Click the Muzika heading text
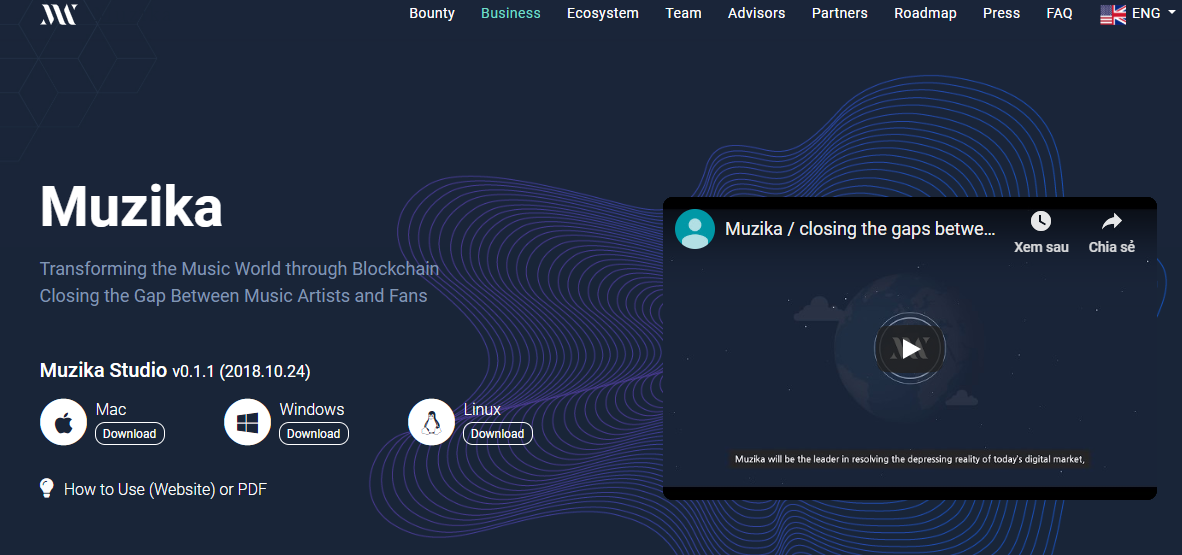Screen dimensions: 1182x555 [131, 206]
